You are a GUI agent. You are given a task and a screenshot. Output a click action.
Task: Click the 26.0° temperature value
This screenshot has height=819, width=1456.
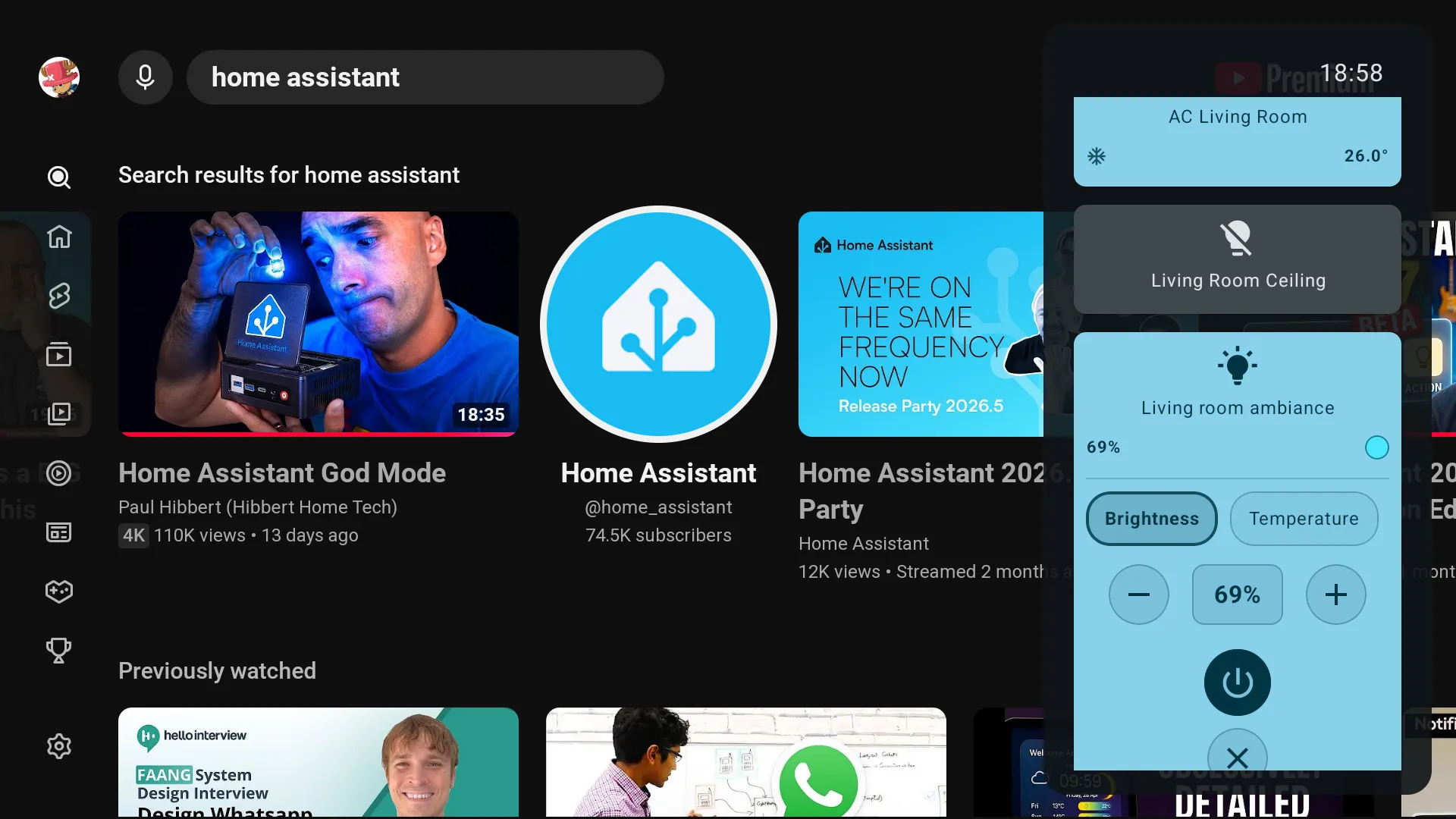point(1366,156)
